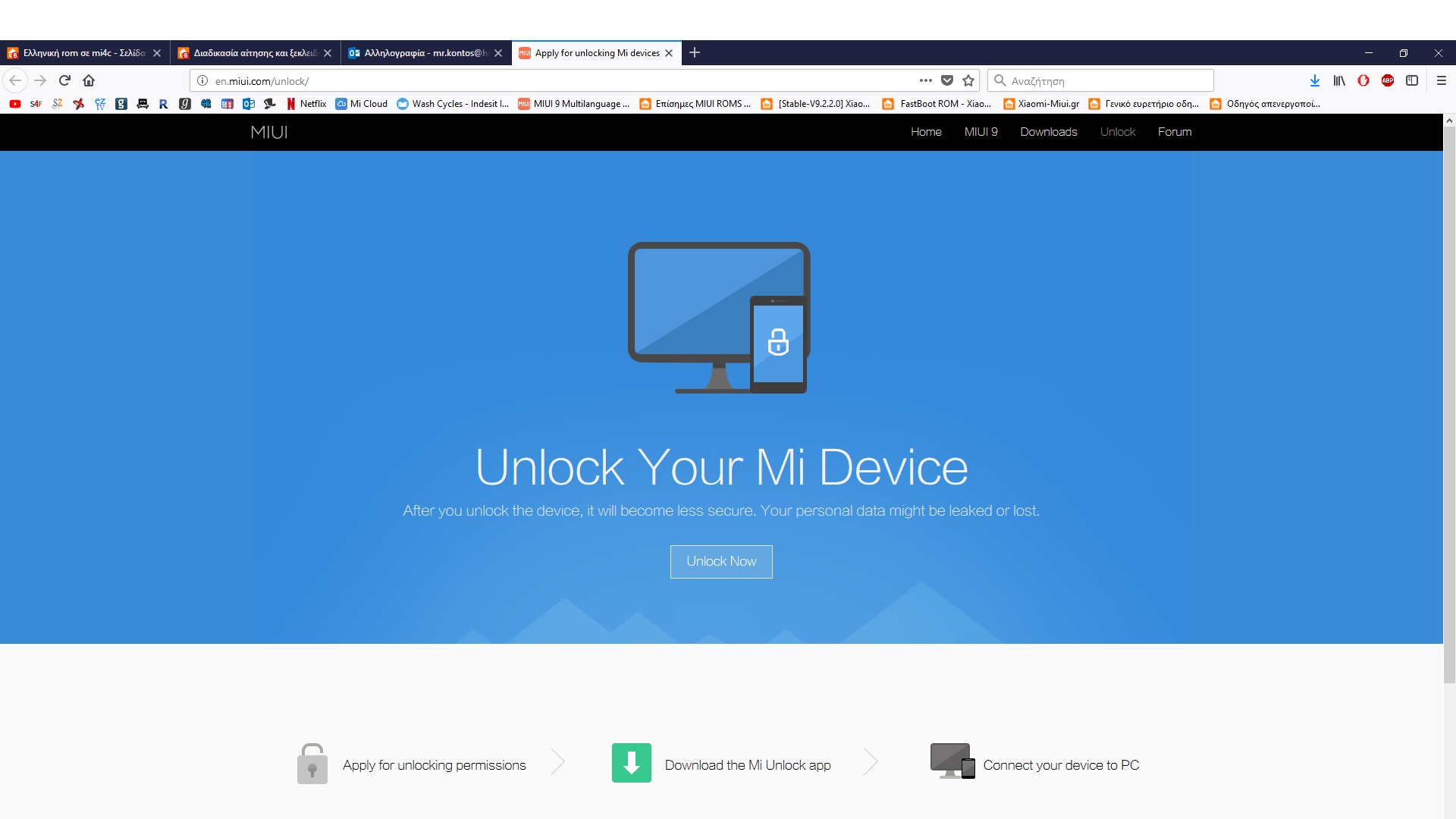Click the Adblock Plus extension icon
Viewport: 1456px width, 819px height.
tap(1388, 80)
